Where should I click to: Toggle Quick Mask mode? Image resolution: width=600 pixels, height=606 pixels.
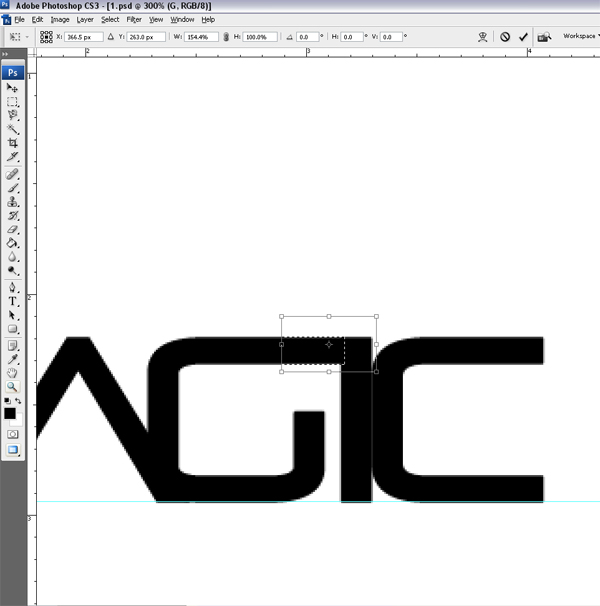12,434
